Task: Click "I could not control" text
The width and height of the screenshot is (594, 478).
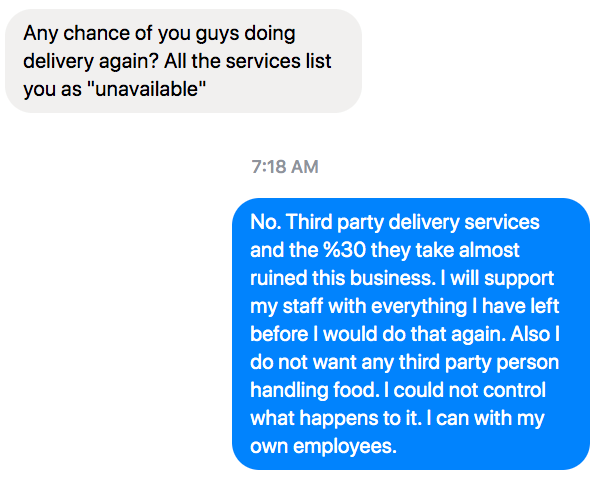Action: (465, 390)
